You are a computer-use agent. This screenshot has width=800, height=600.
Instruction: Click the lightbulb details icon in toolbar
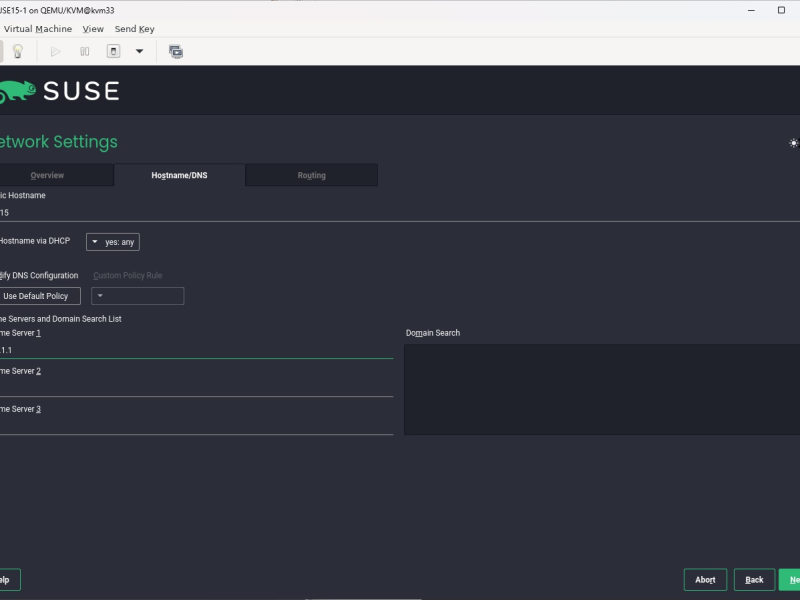[x=17, y=51]
